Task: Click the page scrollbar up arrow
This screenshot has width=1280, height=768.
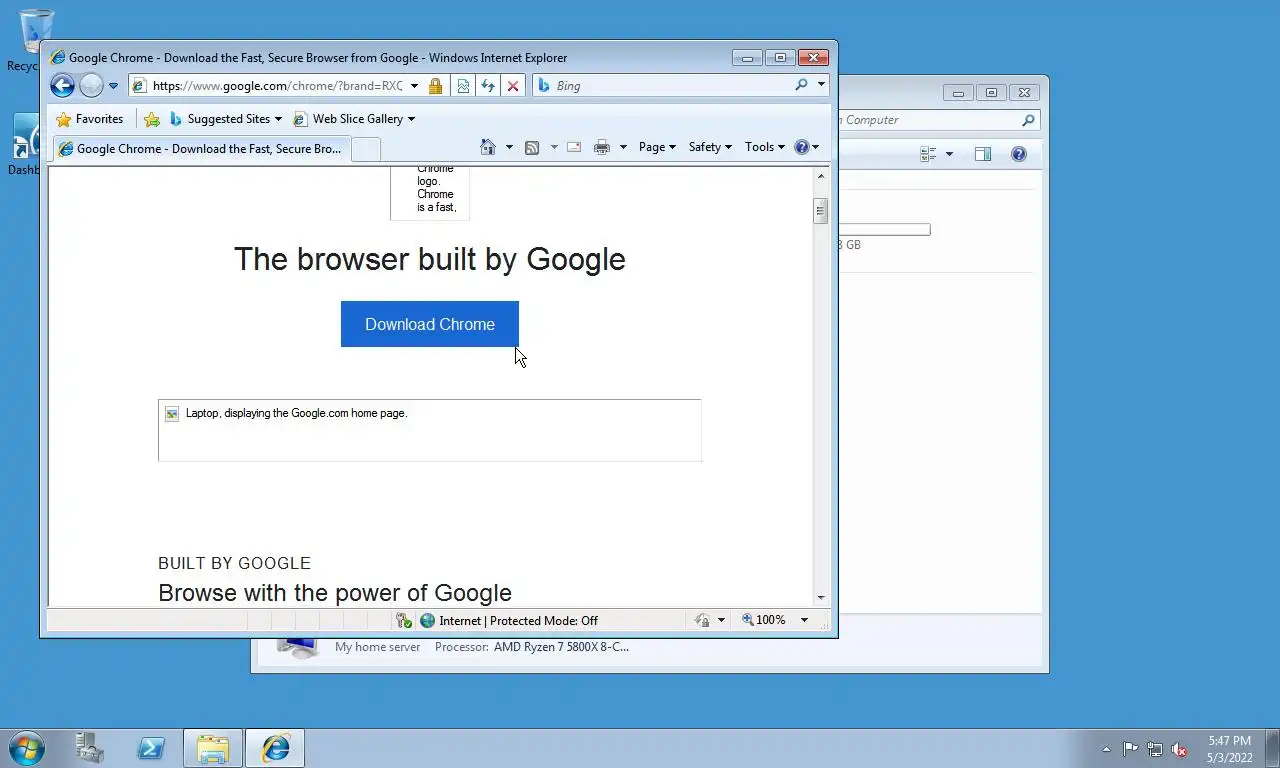Action: pos(821,177)
